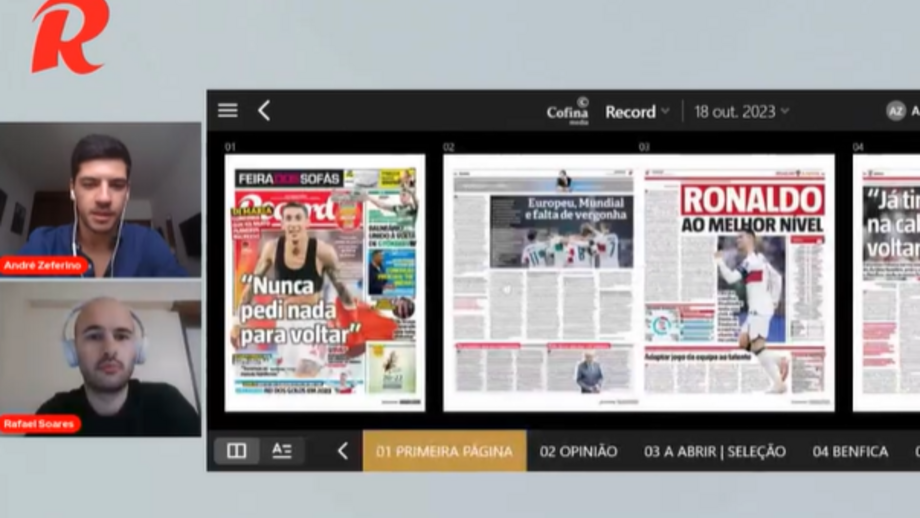Open the Record publication dropdown
920x518 pixels.
click(x=637, y=111)
